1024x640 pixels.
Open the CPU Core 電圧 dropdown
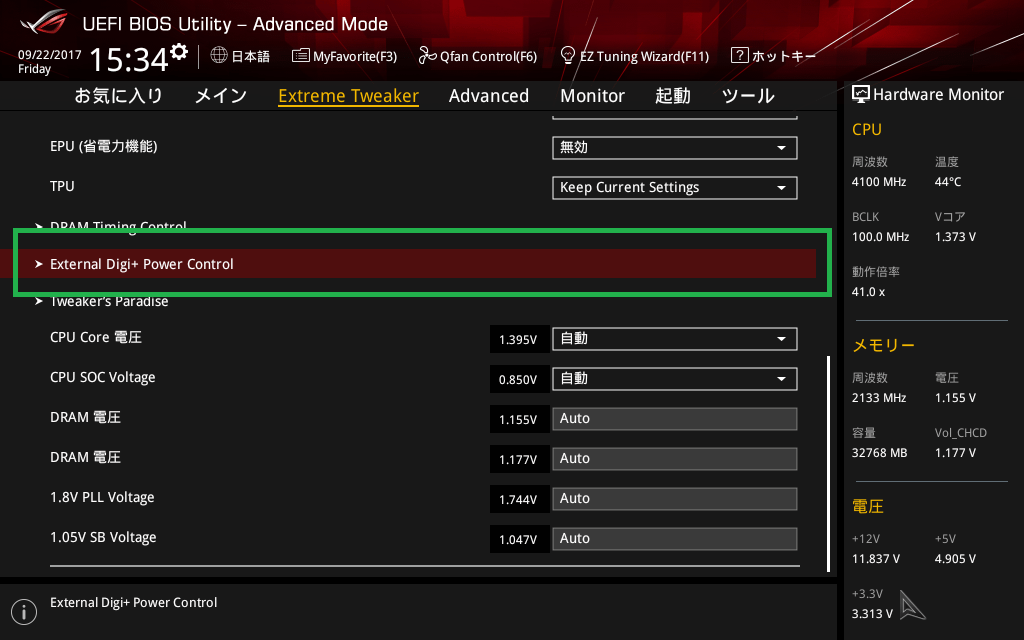click(x=675, y=339)
